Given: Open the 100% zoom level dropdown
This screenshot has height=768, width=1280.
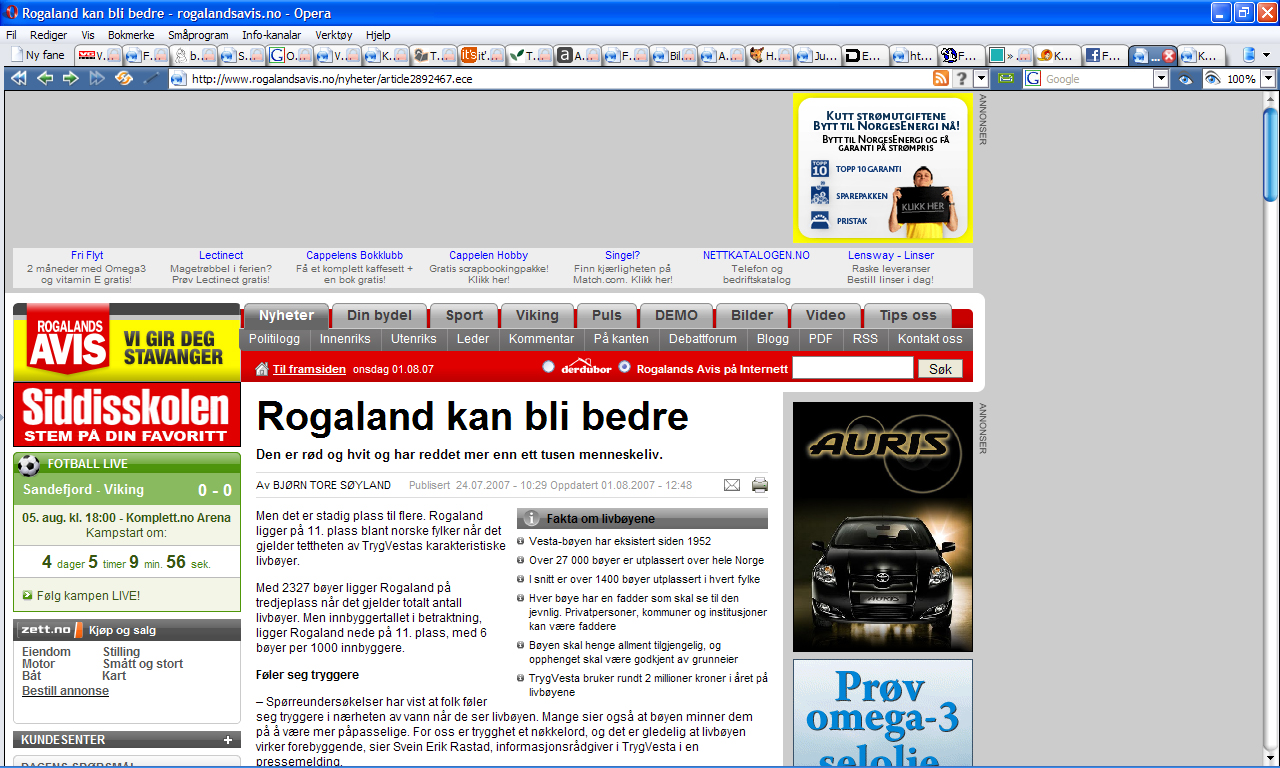Looking at the screenshot, I should [x=1268, y=79].
